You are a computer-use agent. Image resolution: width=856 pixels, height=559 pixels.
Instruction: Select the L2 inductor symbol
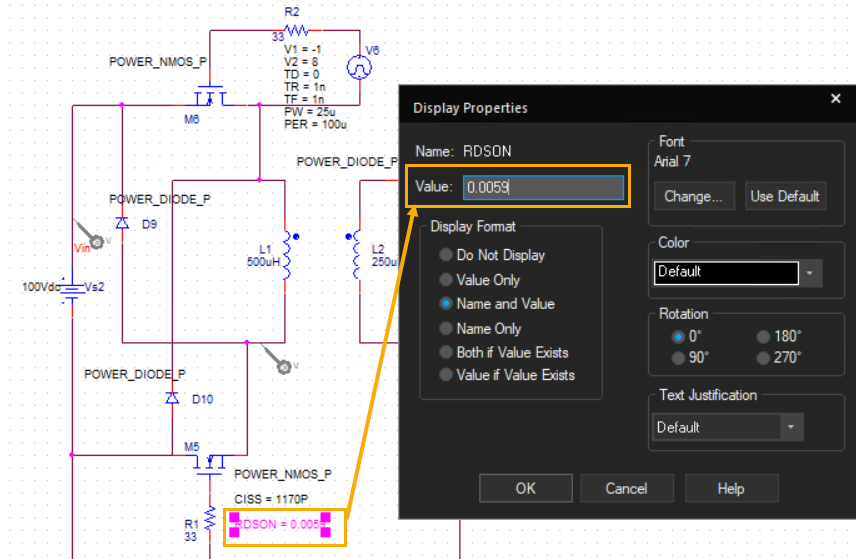pos(356,255)
